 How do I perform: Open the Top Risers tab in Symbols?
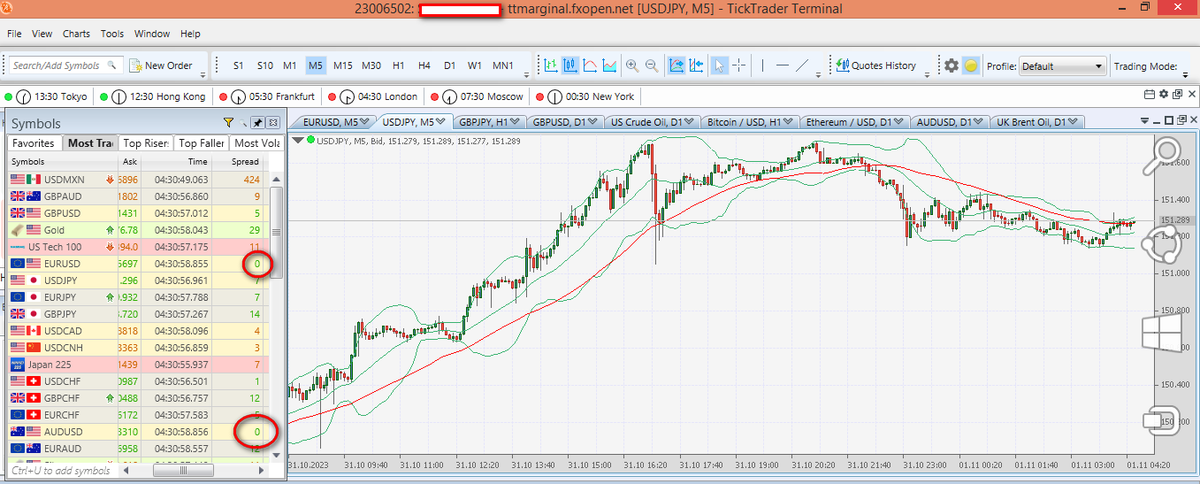click(146, 143)
